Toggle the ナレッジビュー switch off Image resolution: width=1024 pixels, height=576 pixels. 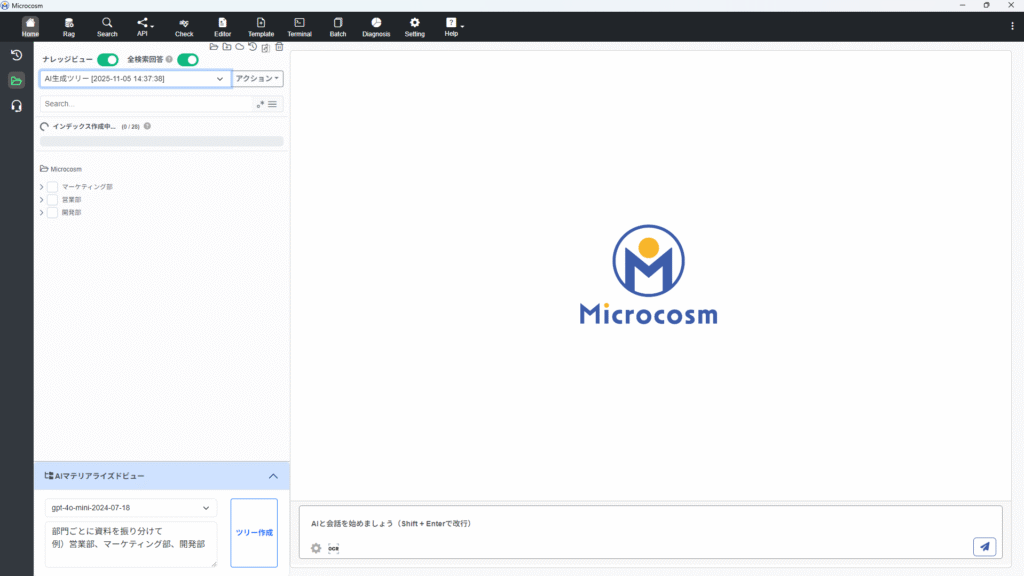pos(108,60)
